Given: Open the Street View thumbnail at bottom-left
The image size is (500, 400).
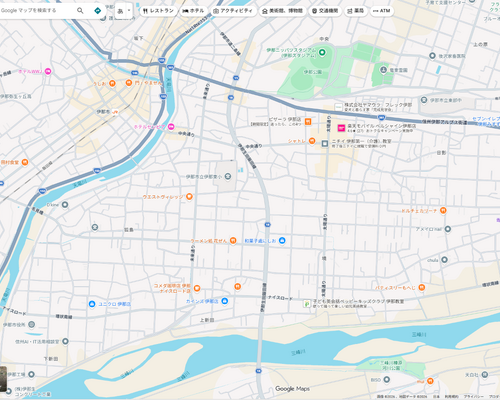Looking at the screenshot, I should pyautogui.click(x=3, y=379).
